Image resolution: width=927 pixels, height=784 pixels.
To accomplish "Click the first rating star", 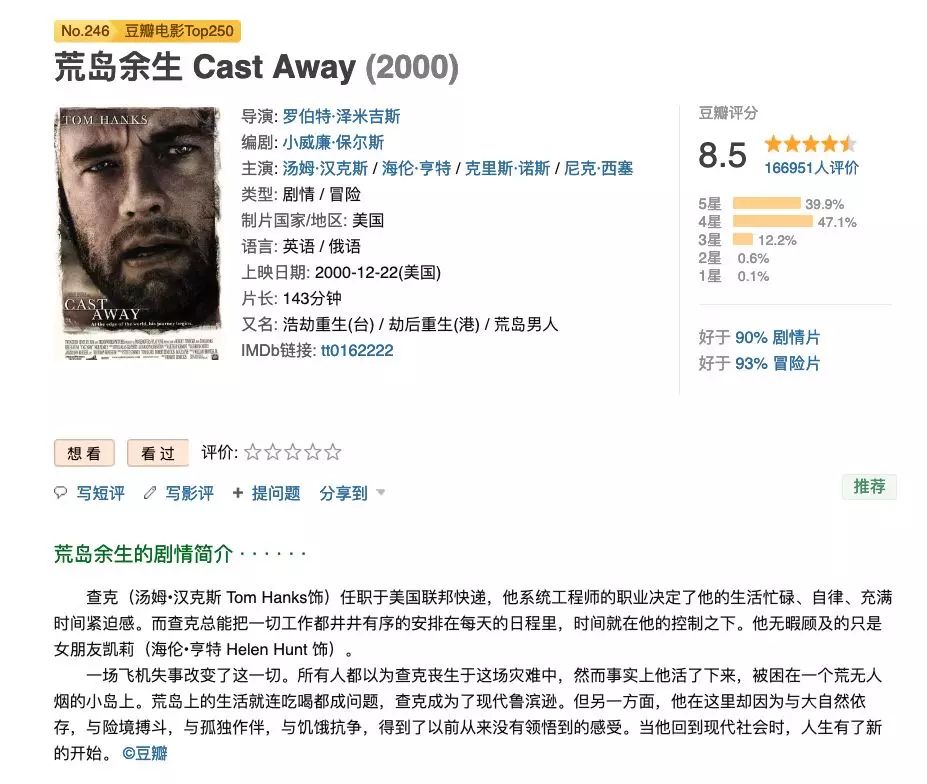I will pos(252,453).
